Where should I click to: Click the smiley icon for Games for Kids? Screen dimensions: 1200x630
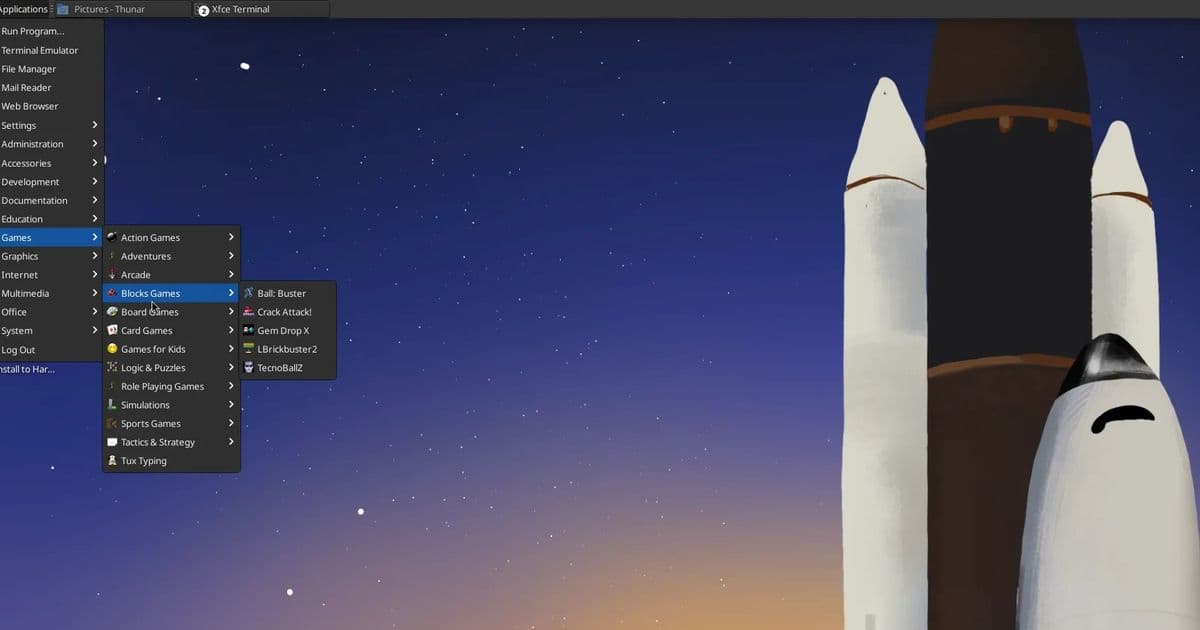(112, 349)
